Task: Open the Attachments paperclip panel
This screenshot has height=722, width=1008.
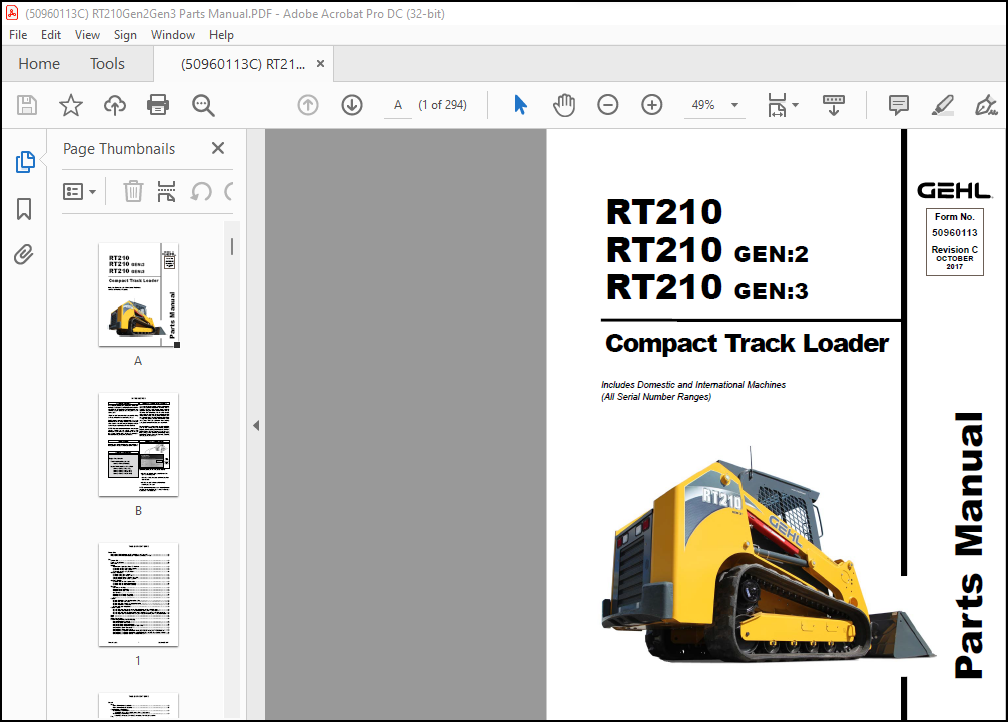Action: (x=24, y=255)
